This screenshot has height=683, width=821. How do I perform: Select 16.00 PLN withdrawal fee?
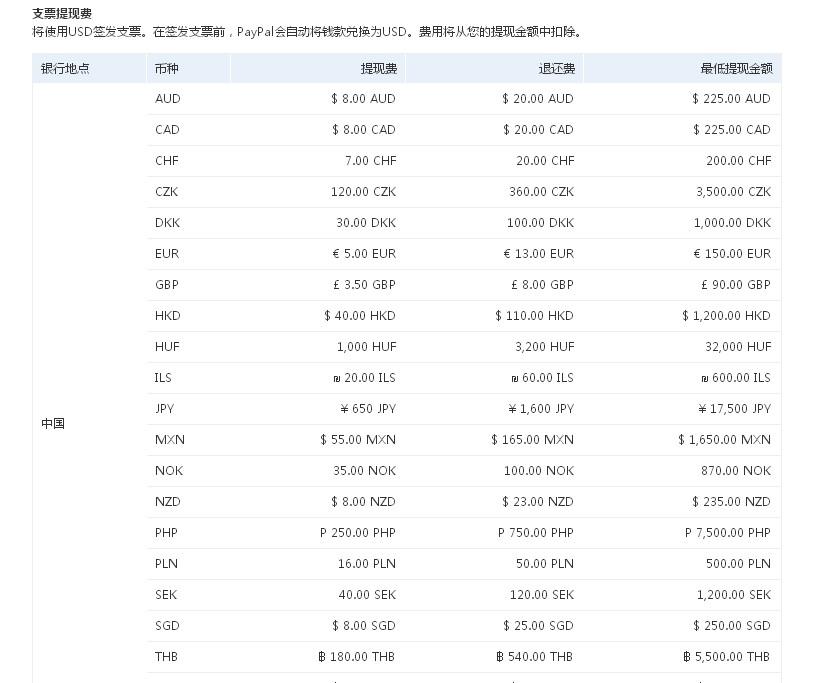point(367,564)
